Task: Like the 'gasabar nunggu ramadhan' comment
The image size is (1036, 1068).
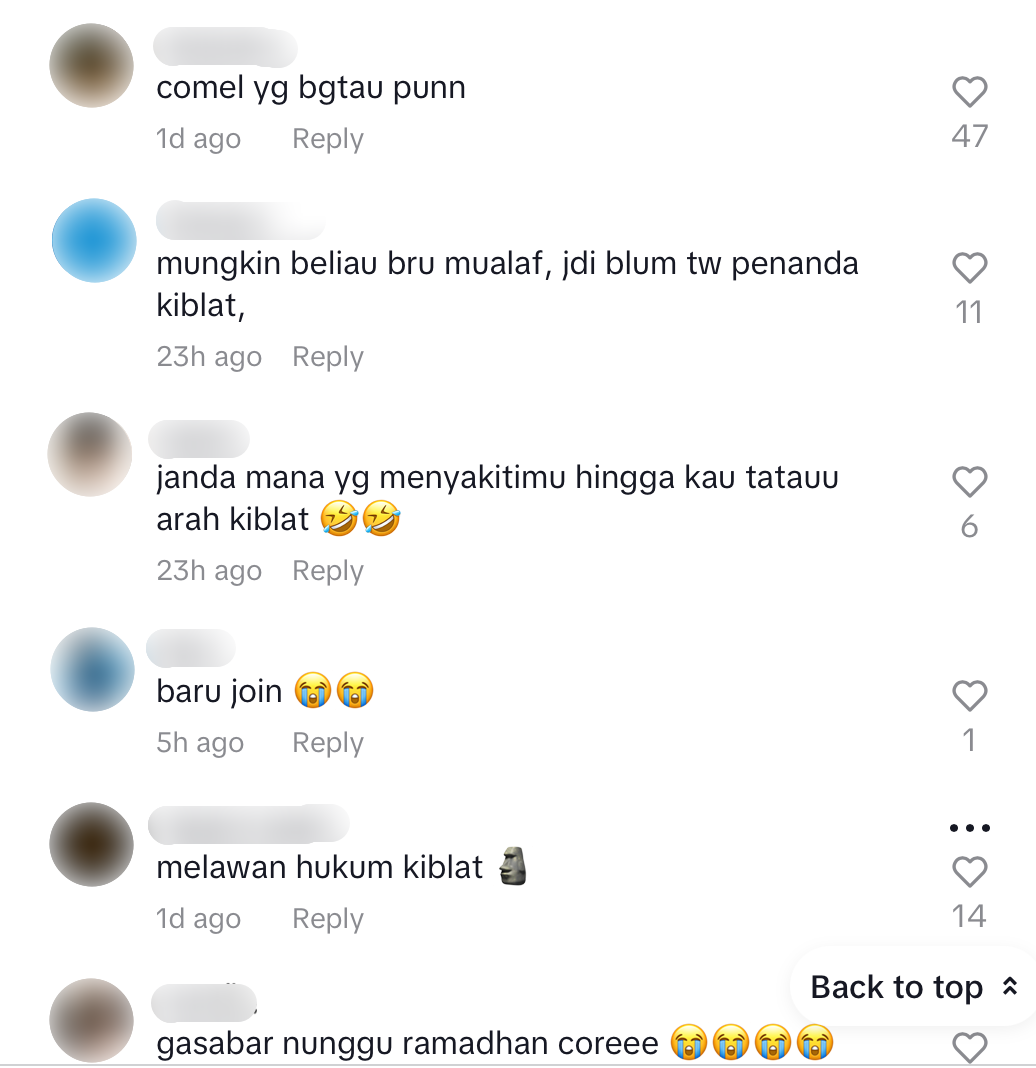Action: [969, 1048]
